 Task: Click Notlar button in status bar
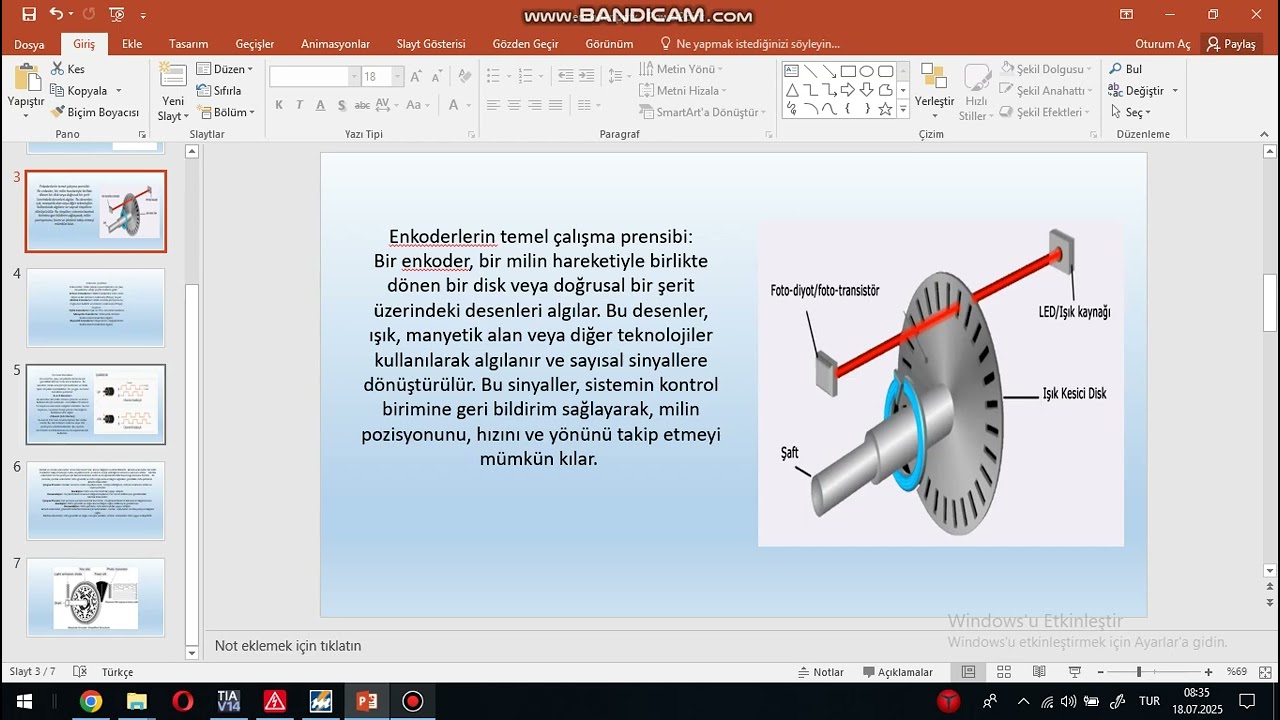tap(821, 672)
